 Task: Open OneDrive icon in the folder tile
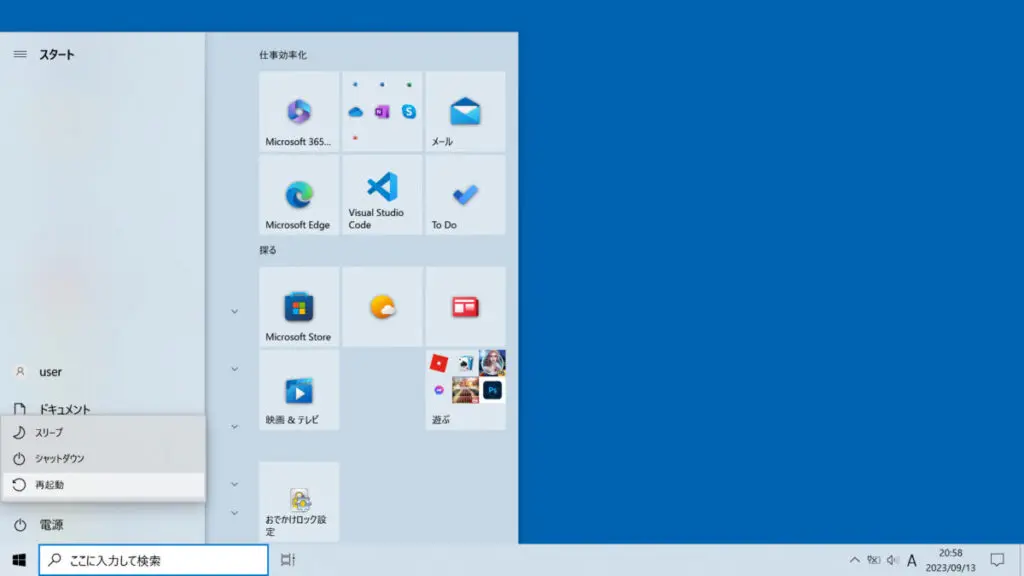coord(355,112)
